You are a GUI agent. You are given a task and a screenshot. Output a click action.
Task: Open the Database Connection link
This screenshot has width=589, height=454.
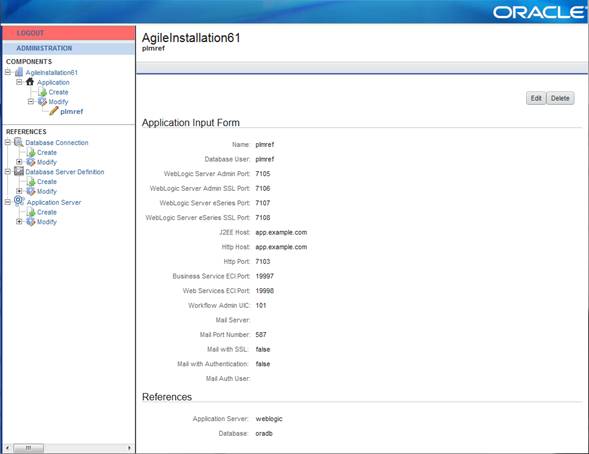[57, 143]
